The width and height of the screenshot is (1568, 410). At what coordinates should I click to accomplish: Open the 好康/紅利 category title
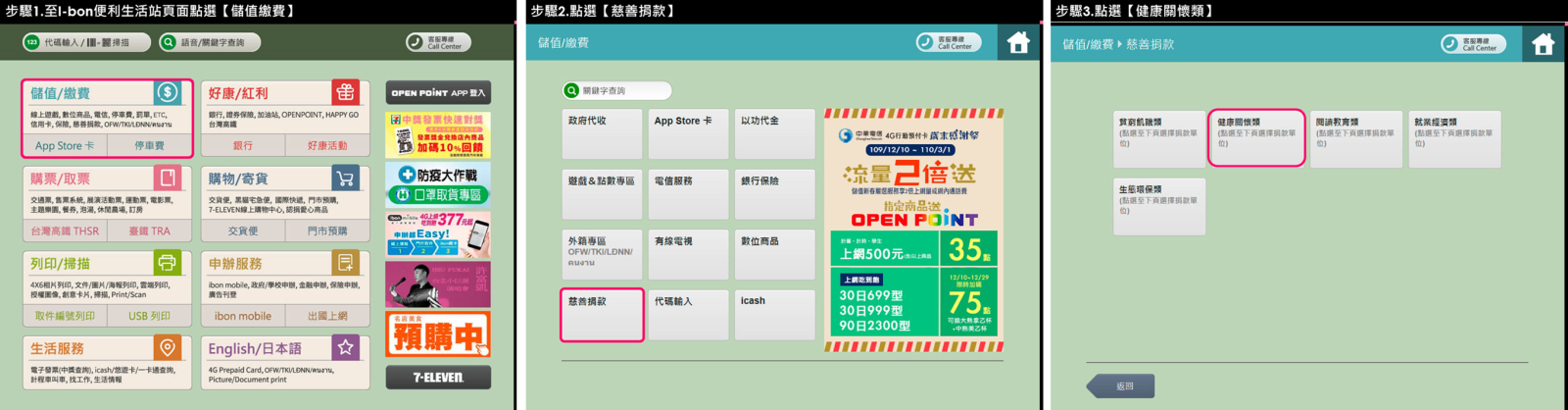point(238,93)
